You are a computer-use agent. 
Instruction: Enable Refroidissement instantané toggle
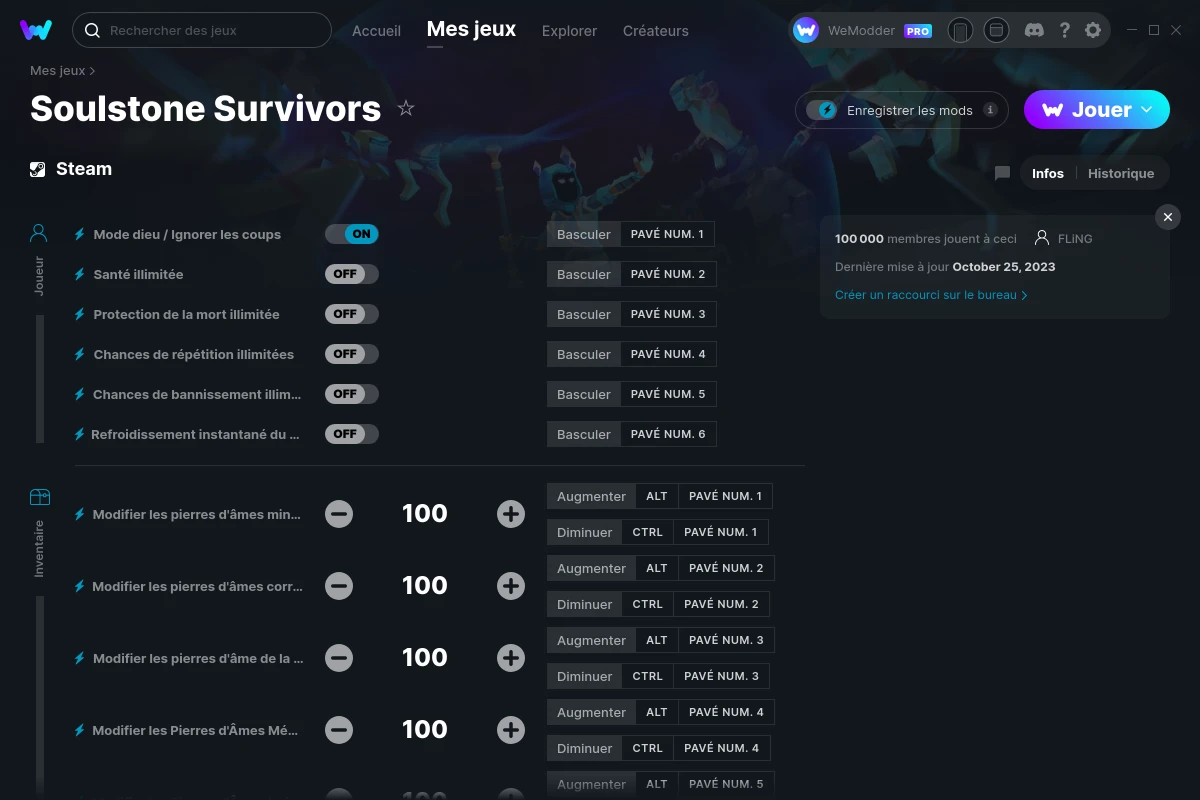click(352, 434)
